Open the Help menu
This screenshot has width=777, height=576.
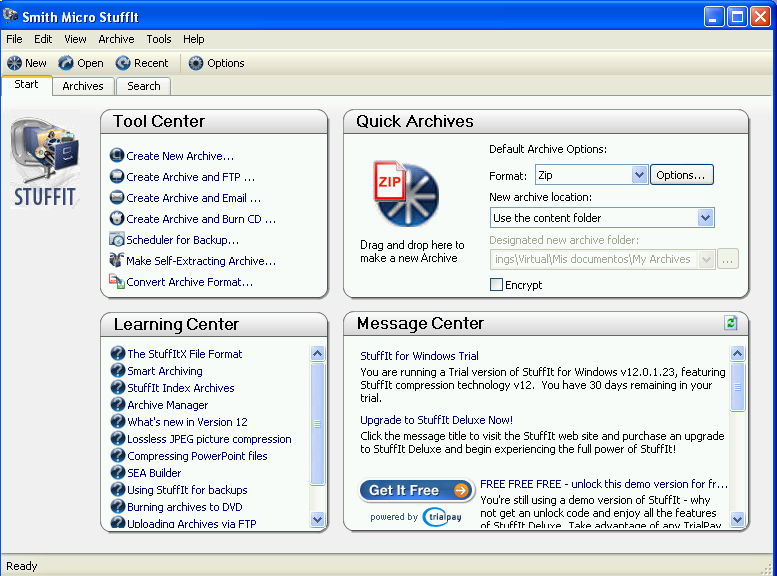194,39
